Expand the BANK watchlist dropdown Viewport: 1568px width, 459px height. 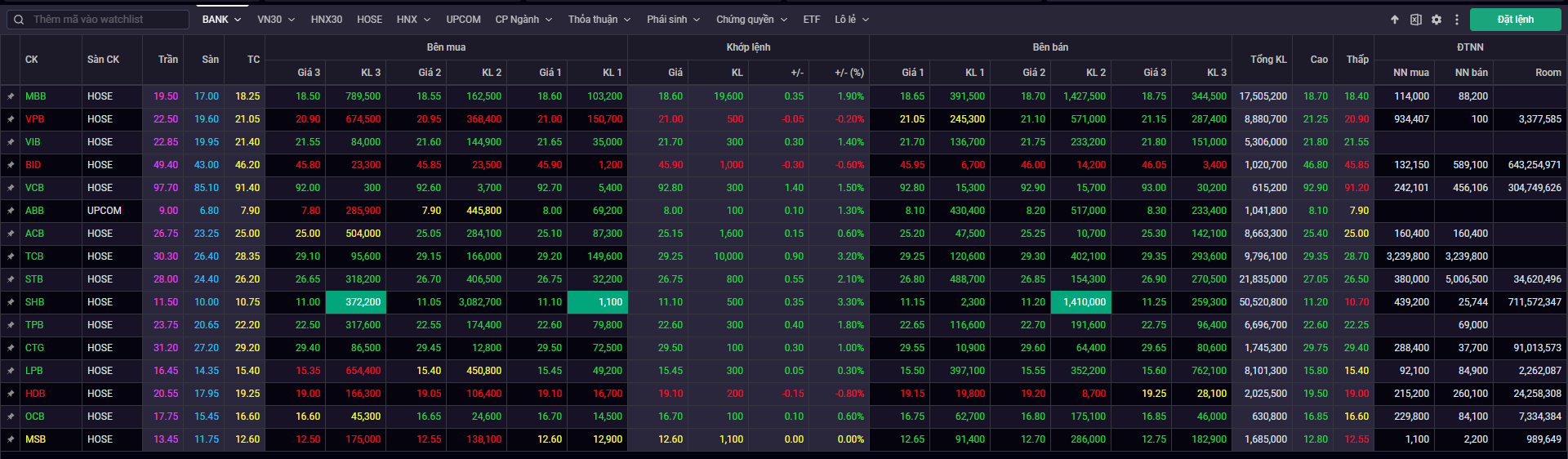pos(221,20)
